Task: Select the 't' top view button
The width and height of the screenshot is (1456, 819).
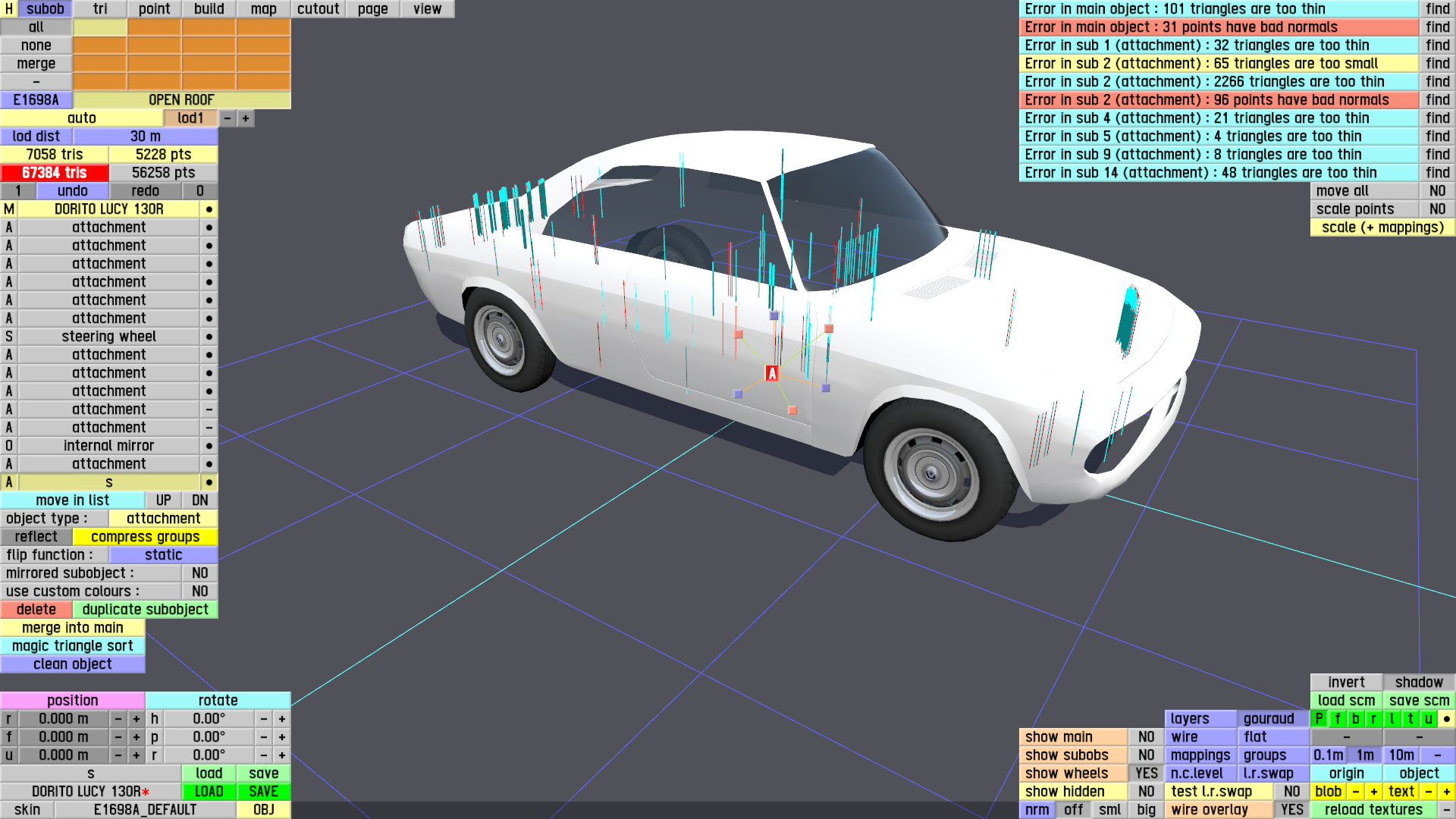Action: pos(1410,719)
